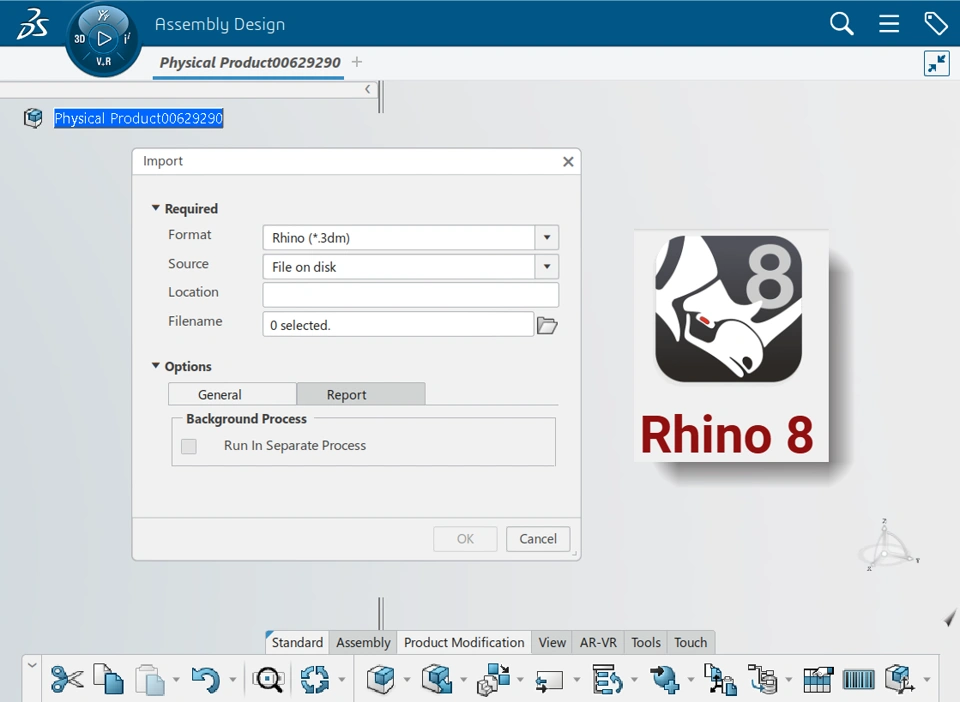The height and width of the screenshot is (702, 960).
Task: Click the cube with axis arrows icon
Action: coord(900,679)
